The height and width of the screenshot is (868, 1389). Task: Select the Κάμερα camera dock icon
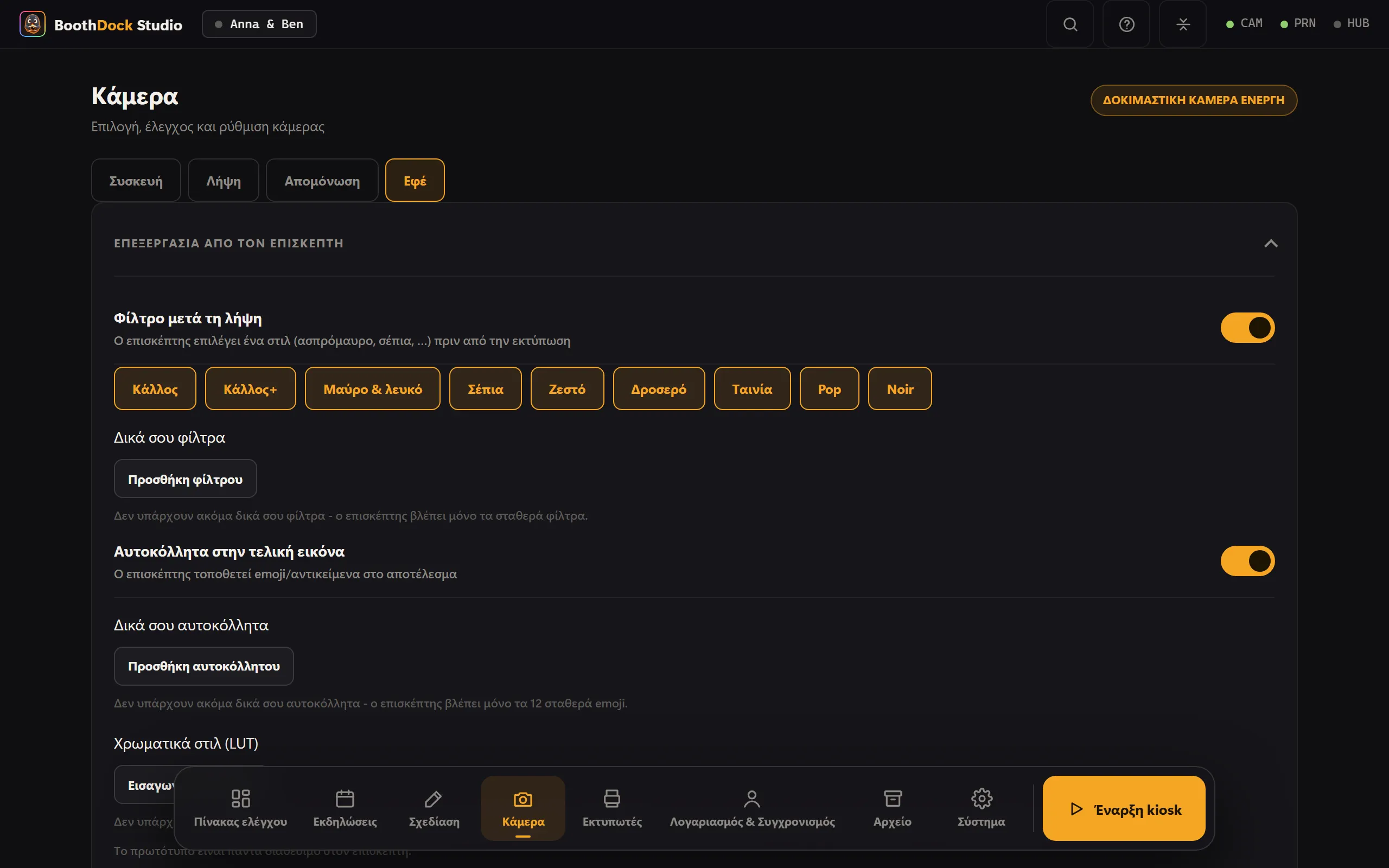(523, 808)
